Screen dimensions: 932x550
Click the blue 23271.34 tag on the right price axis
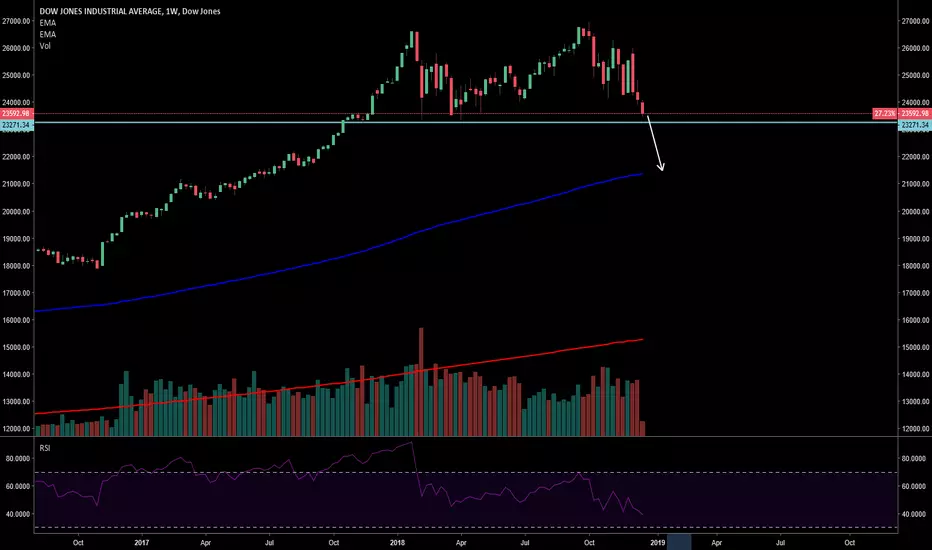click(x=915, y=125)
